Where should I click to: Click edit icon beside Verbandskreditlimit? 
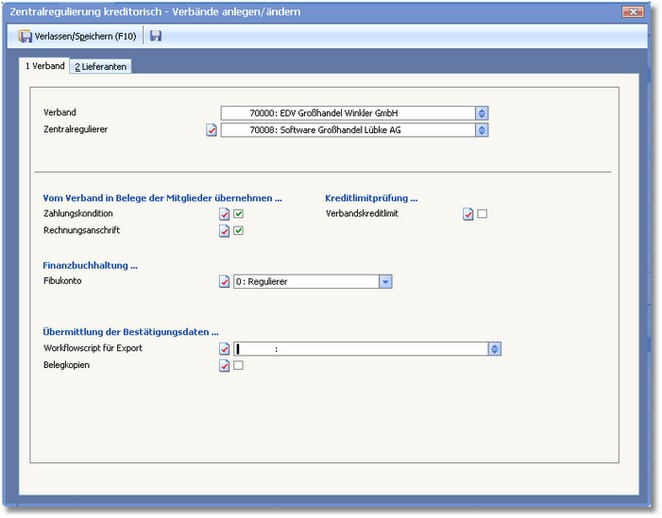click(x=467, y=214)
